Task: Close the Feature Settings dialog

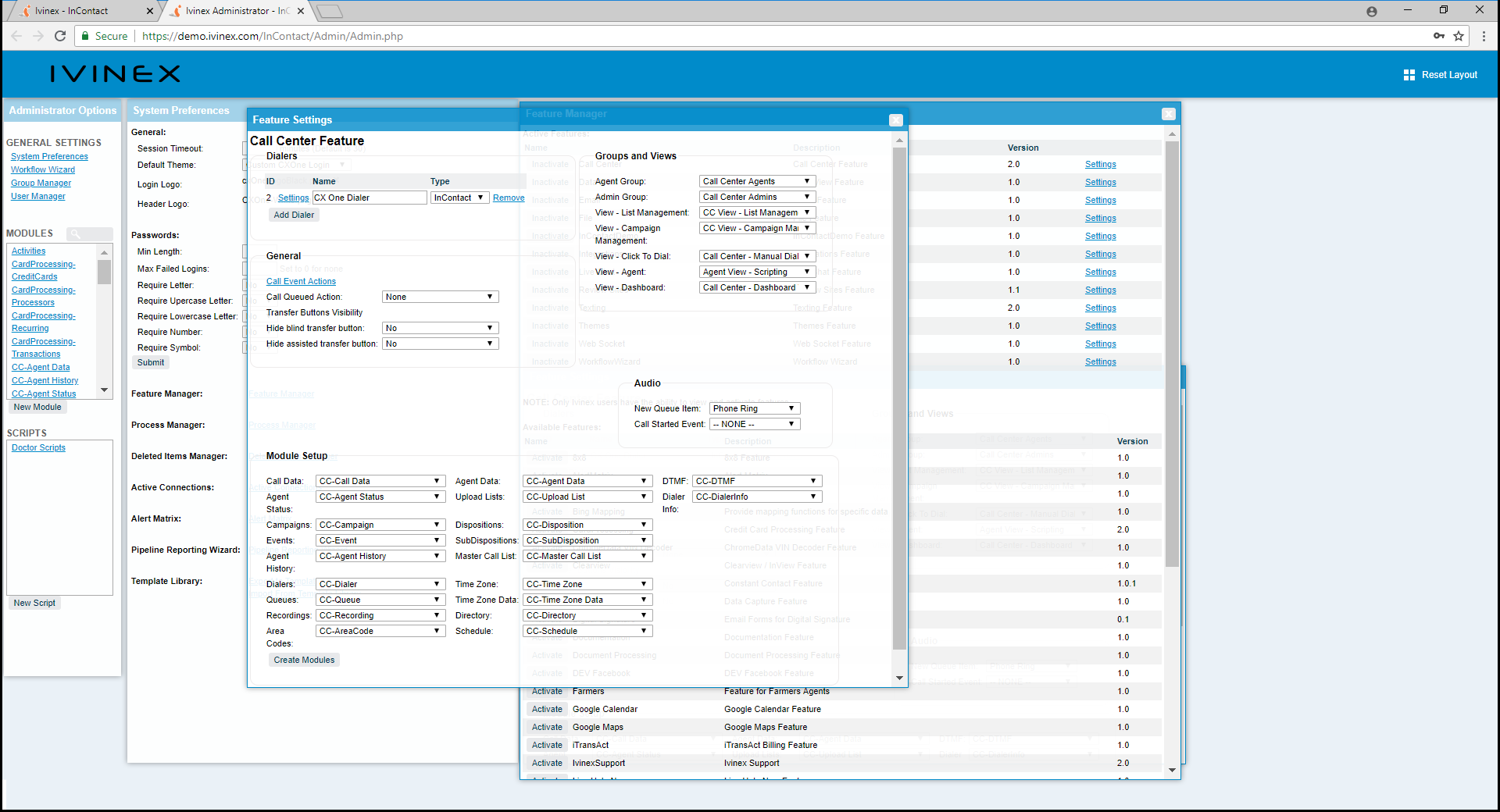Action: [896, 120]
